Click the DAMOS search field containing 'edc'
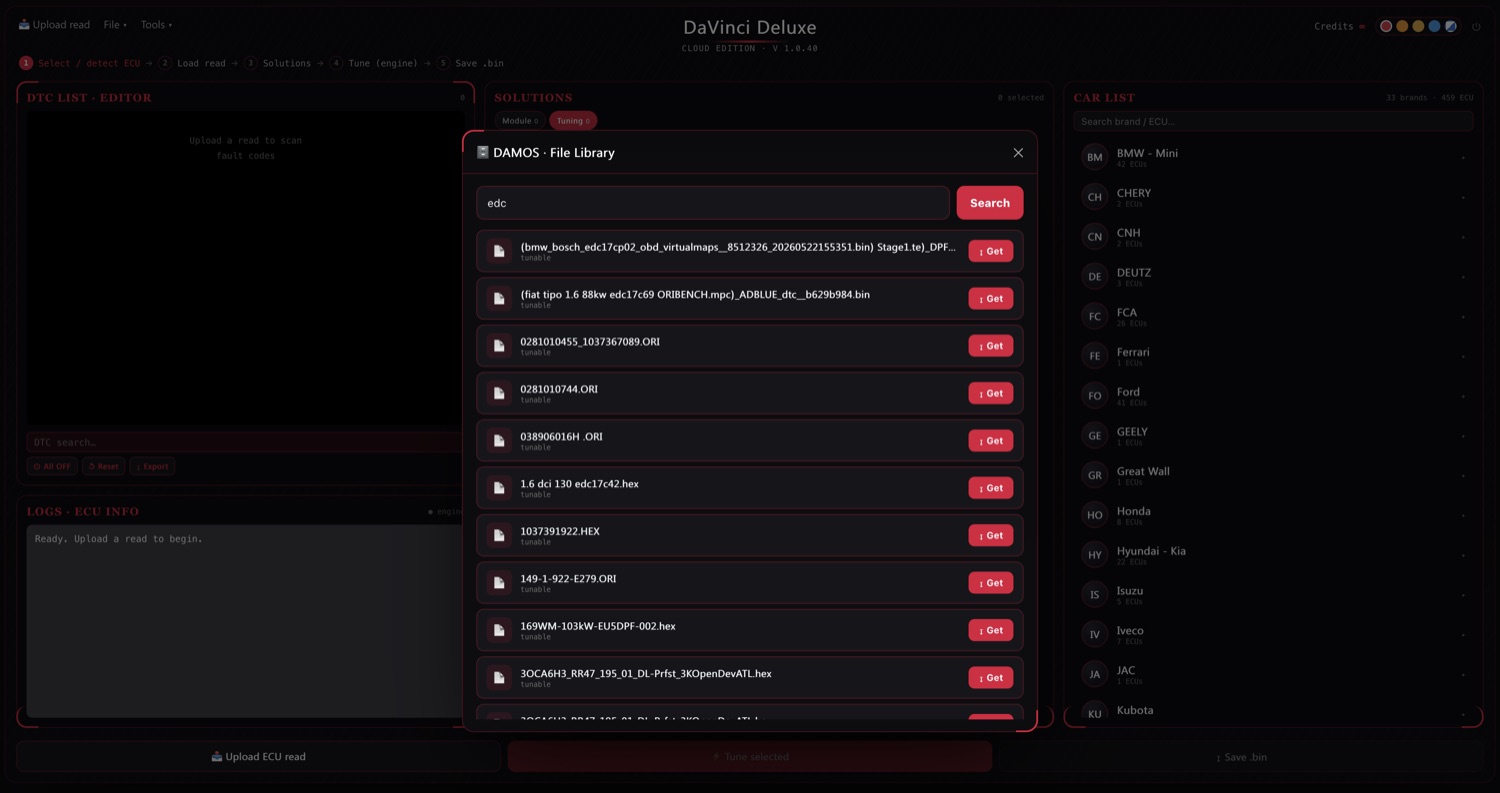Image resolution: width=1500 pixels, height=793 pixels. (x=713, y=203)
